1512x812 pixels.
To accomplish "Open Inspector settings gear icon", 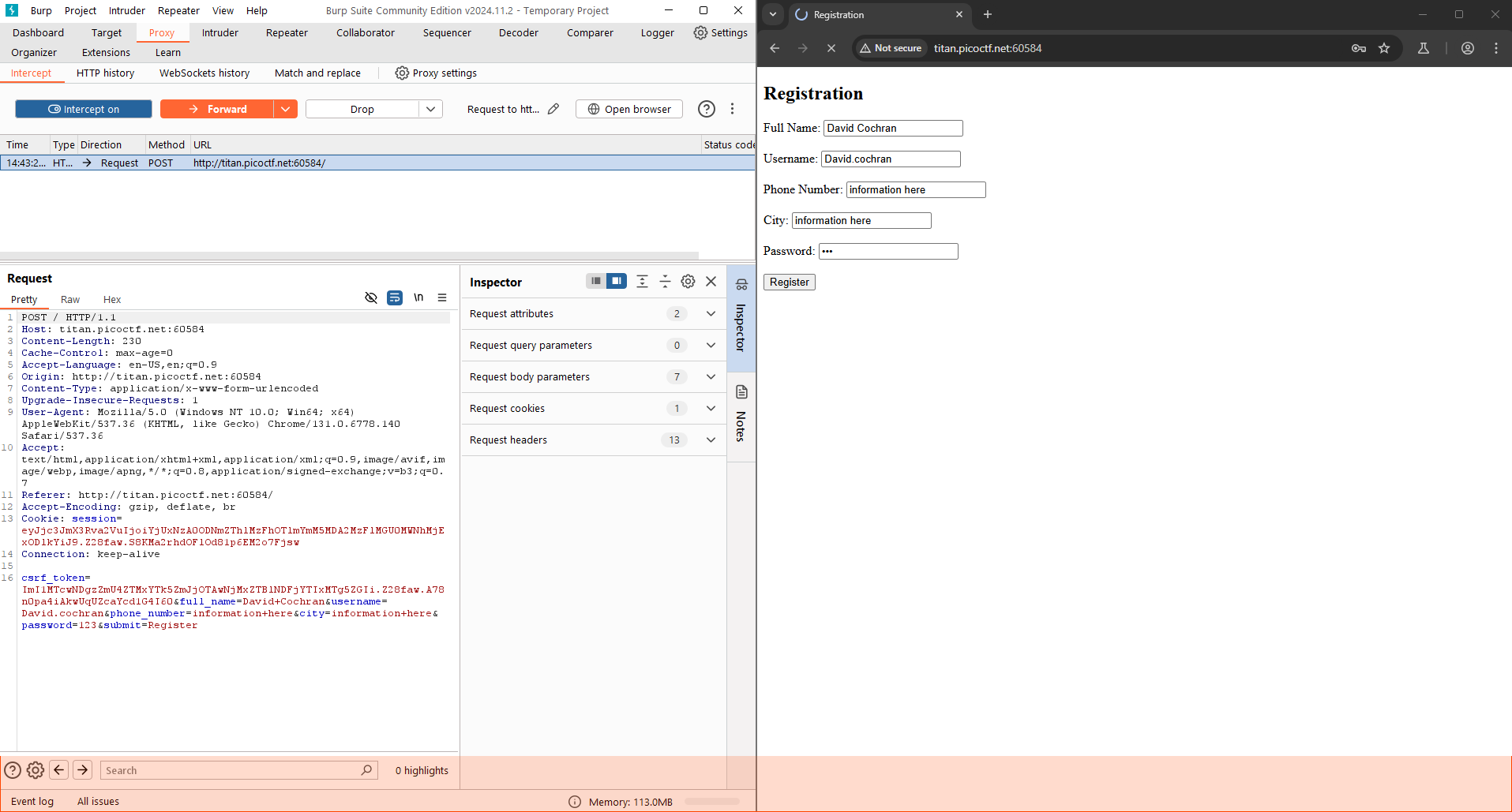I will (688, 281).
